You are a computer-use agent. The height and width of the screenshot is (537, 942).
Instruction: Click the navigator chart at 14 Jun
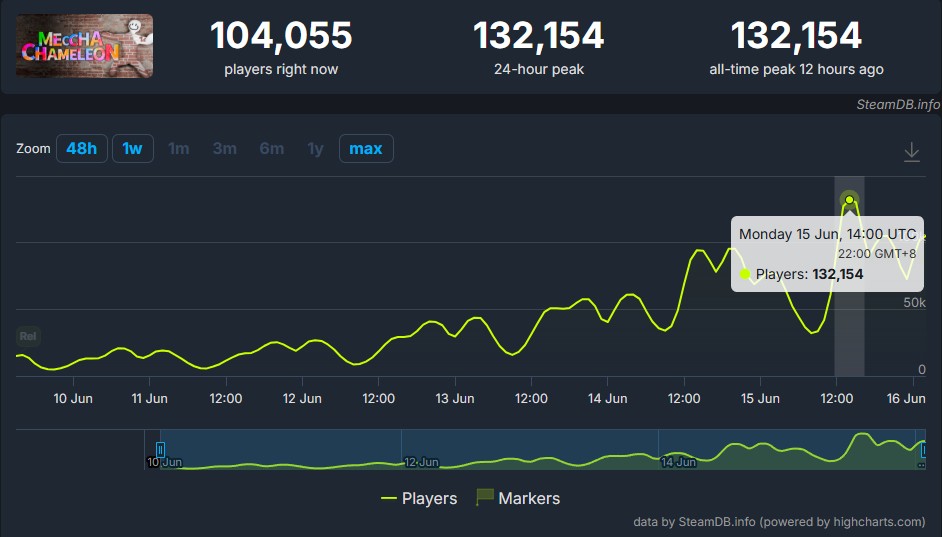click(678, 462)
